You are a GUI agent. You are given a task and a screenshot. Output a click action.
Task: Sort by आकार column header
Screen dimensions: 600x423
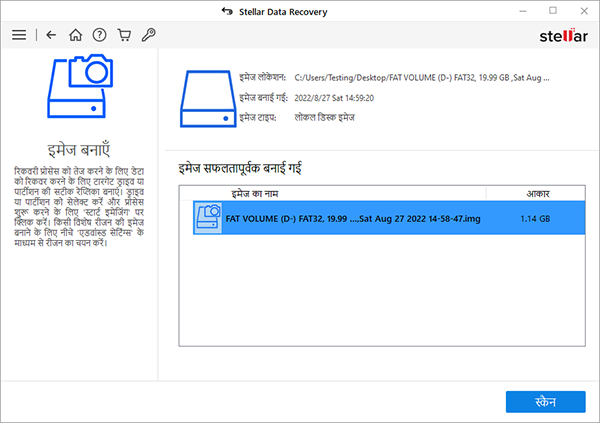click(x=536, y=194)
